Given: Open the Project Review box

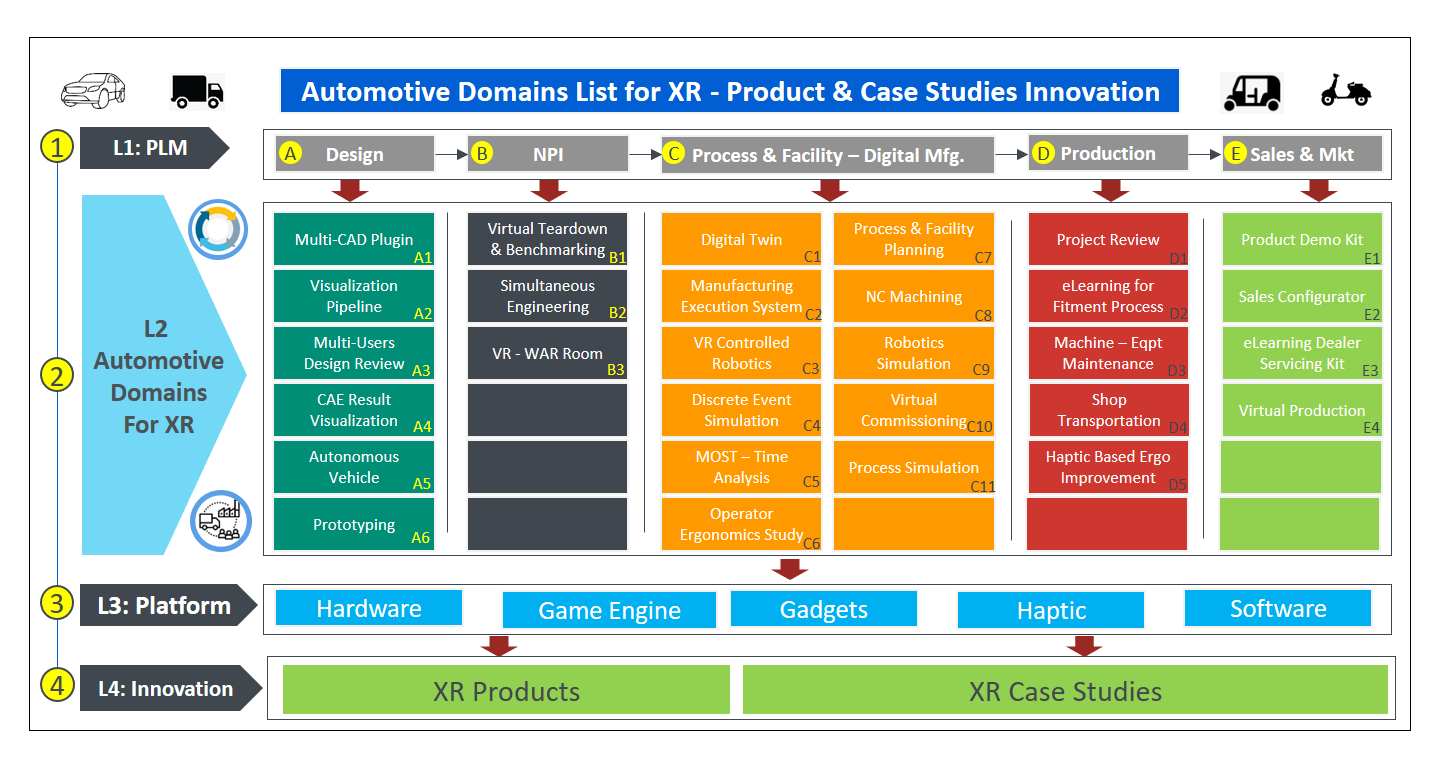Looking at the screenshot, I should (x=1108, y=240).
